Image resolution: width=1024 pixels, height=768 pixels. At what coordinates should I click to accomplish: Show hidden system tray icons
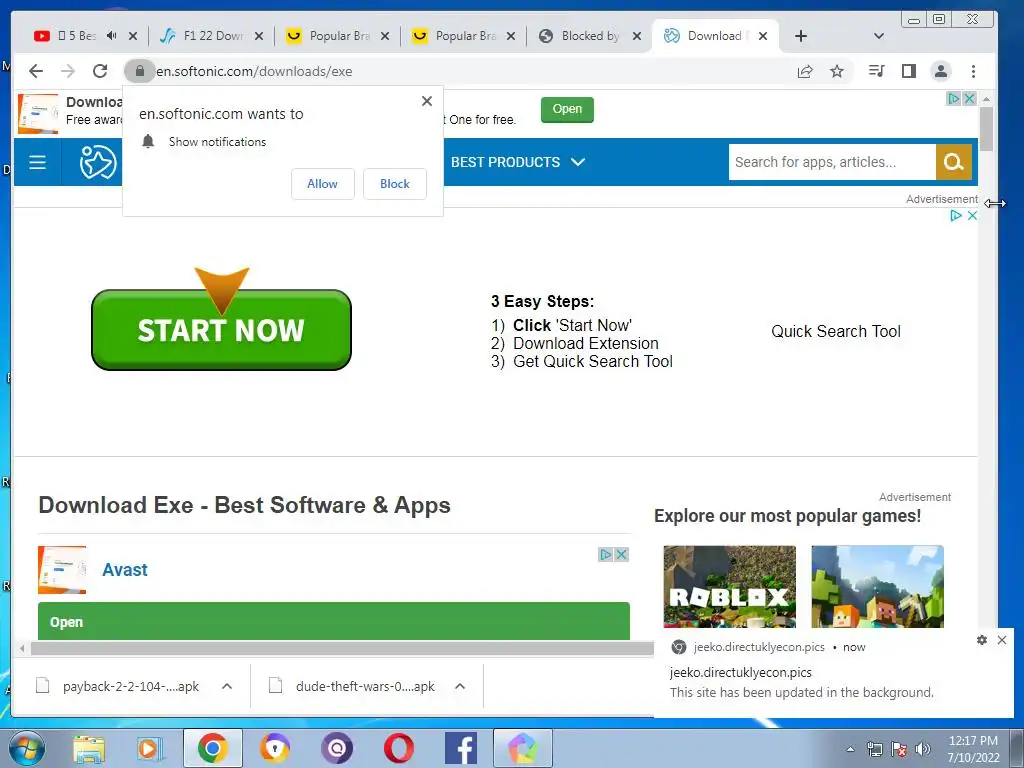850,749
